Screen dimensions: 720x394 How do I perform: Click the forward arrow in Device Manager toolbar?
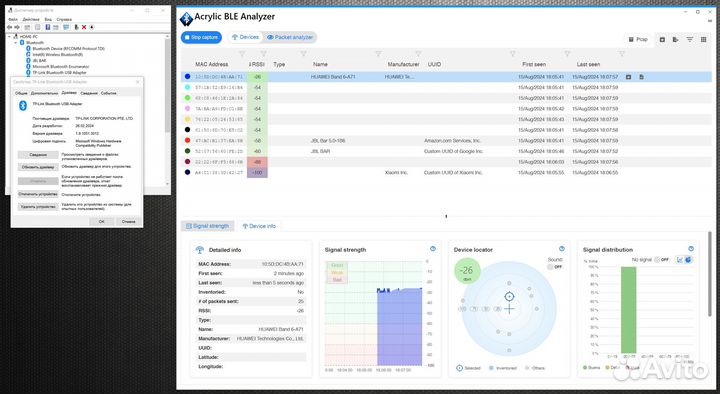[17, 28]
